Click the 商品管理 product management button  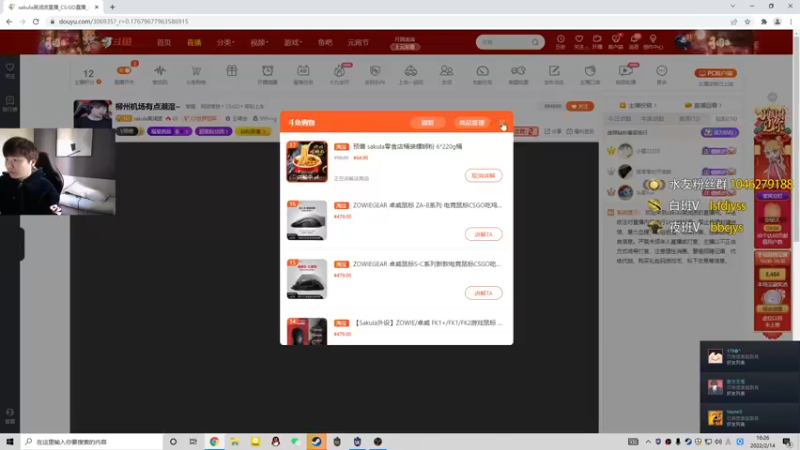click(x=471, y=123)
